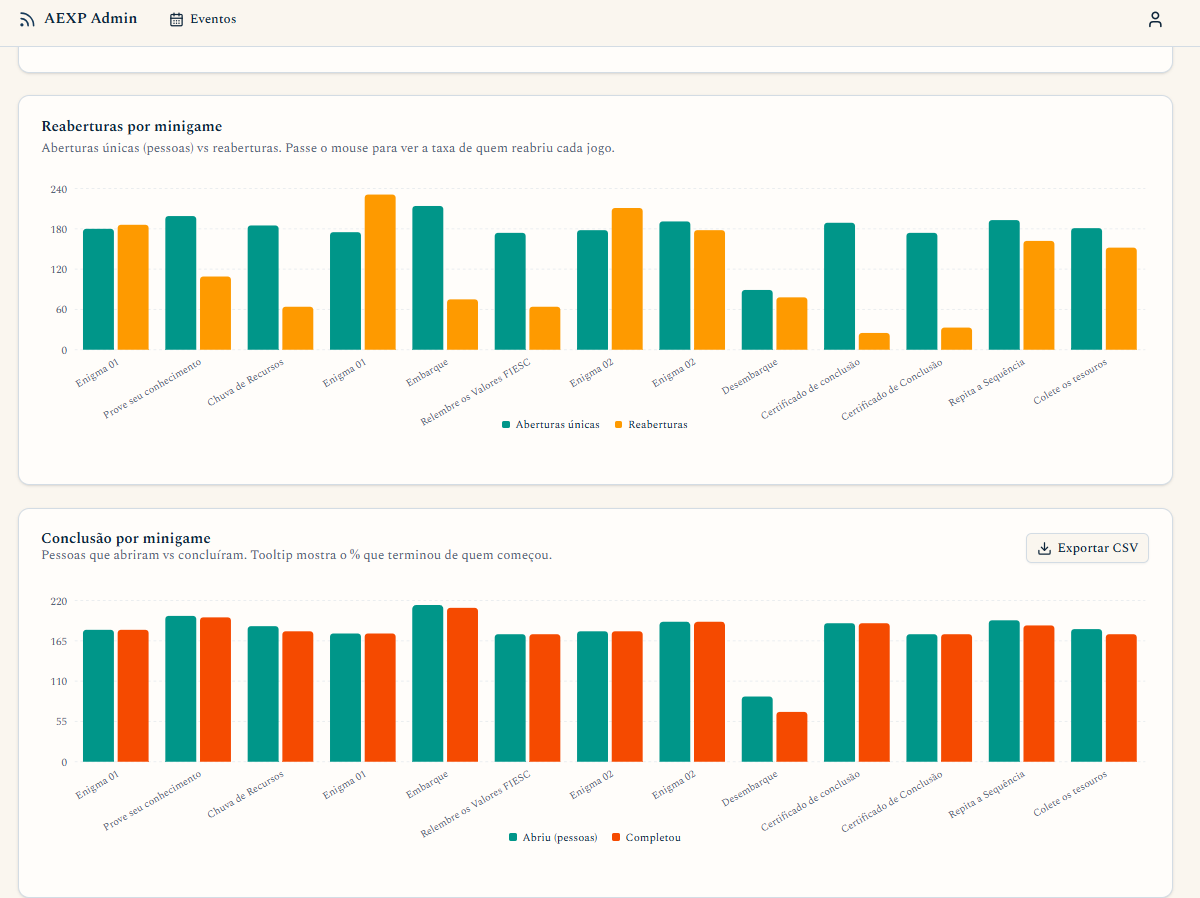
Task: Select red Repita a Sequência bar in Conclusão chart
Action: (x=1039, y=694)
